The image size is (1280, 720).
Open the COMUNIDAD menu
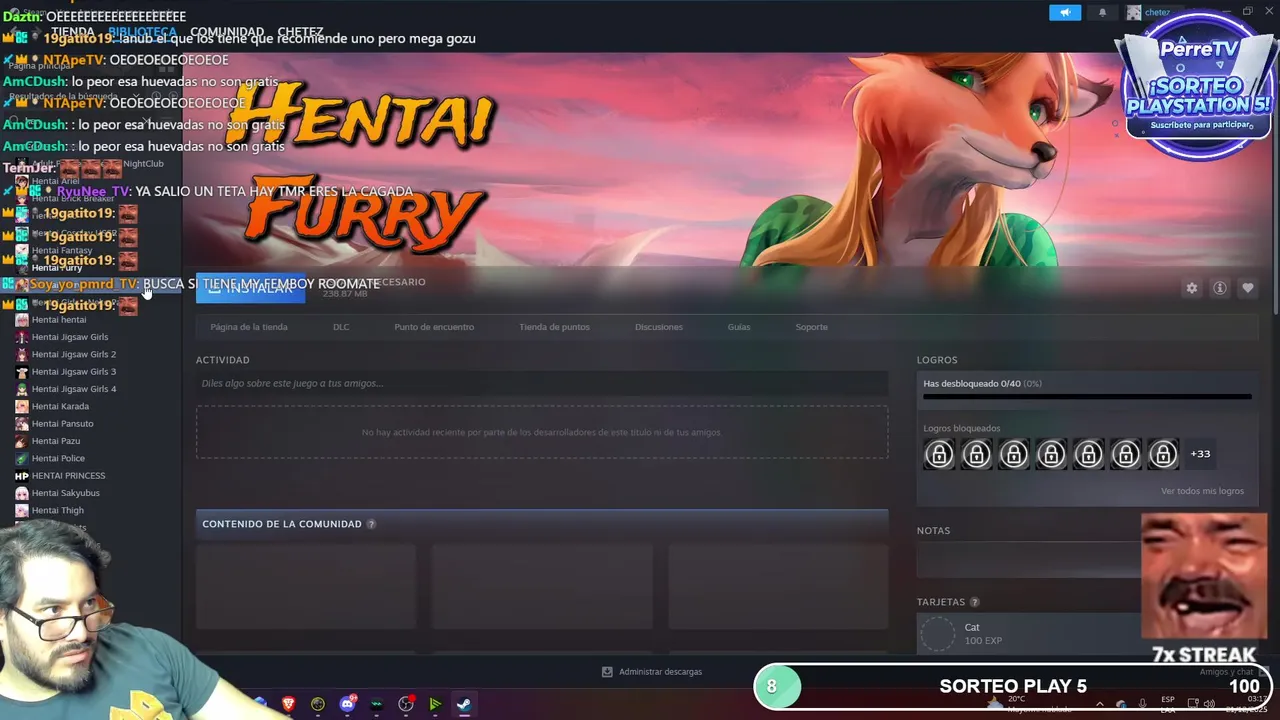[x=227, y=32]
